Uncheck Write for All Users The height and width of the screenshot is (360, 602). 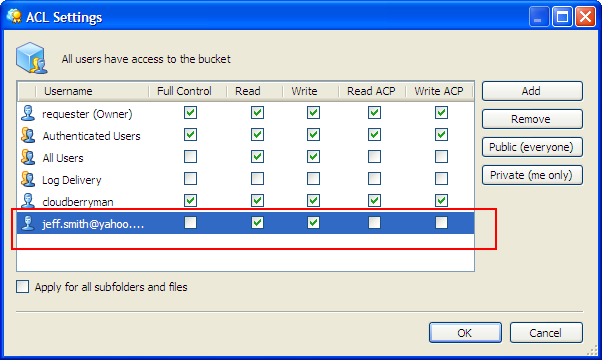pos(313,157)
